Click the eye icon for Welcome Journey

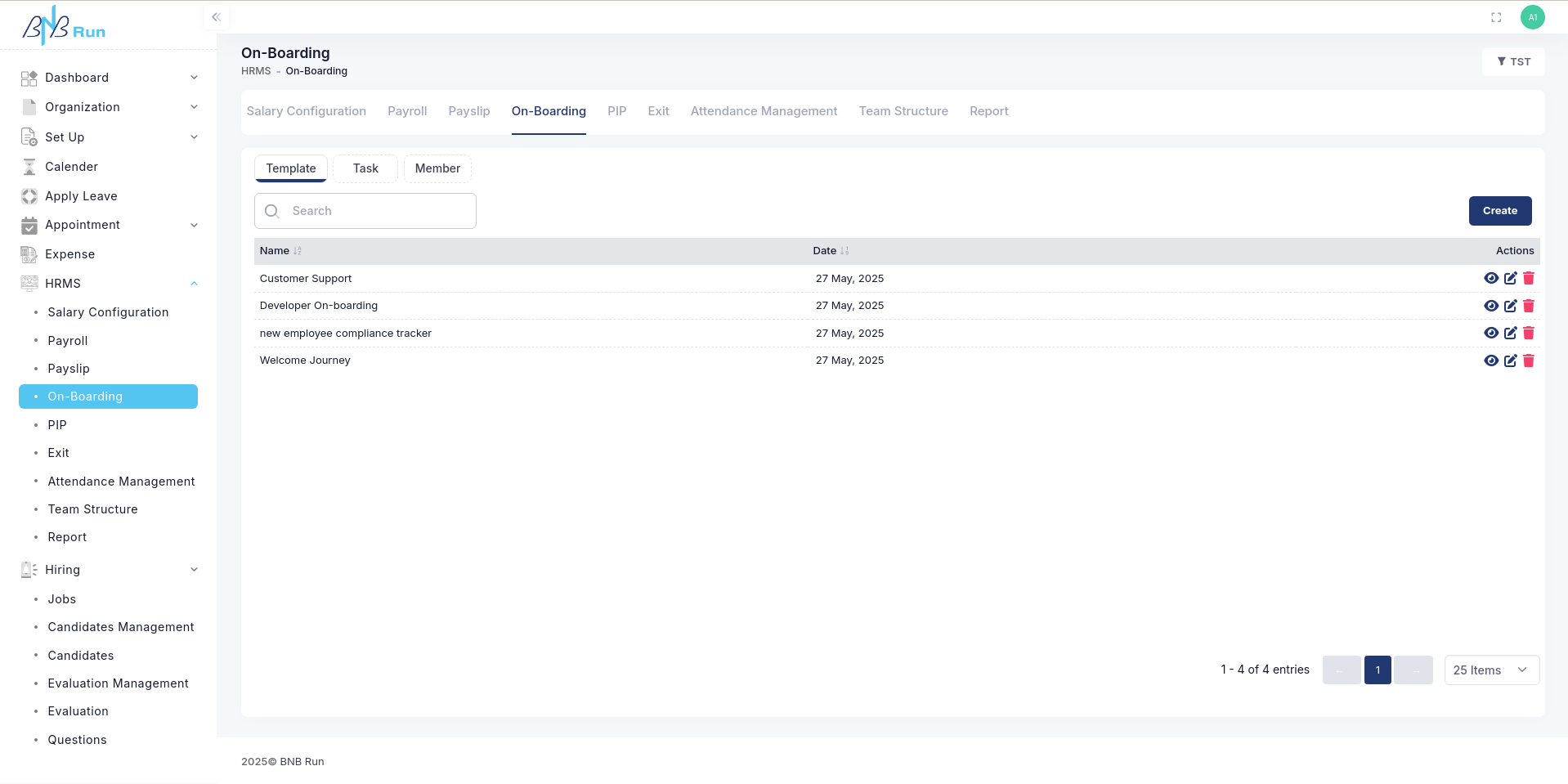[1491, 361]
